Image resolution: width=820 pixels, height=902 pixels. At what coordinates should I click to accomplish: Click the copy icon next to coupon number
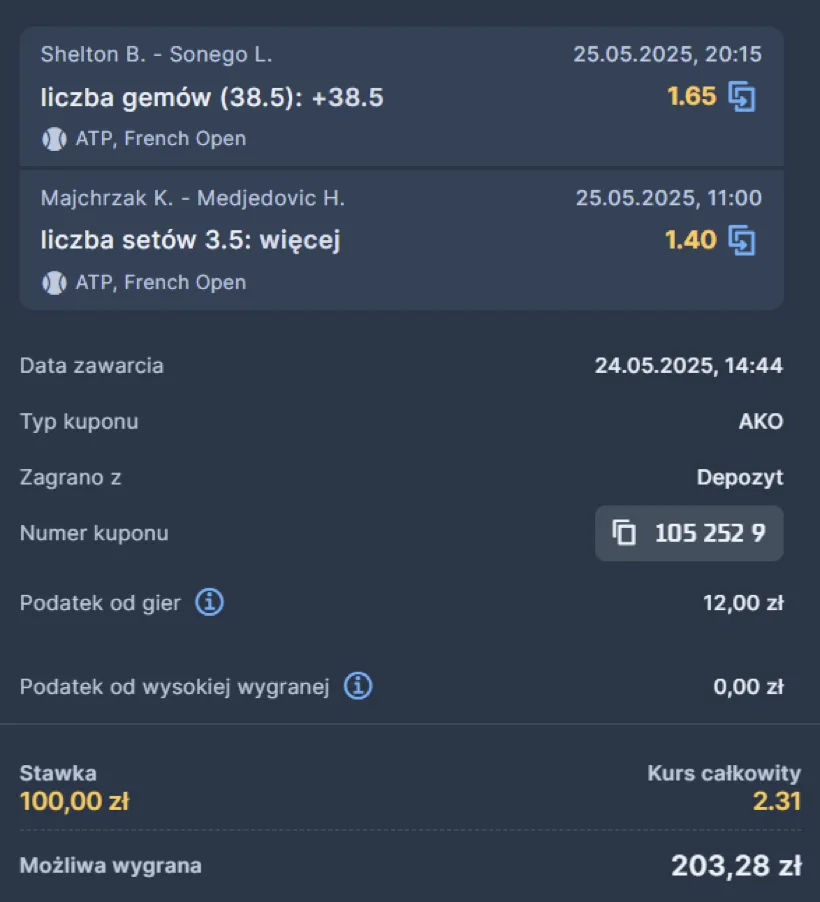[x=624, y=532]
